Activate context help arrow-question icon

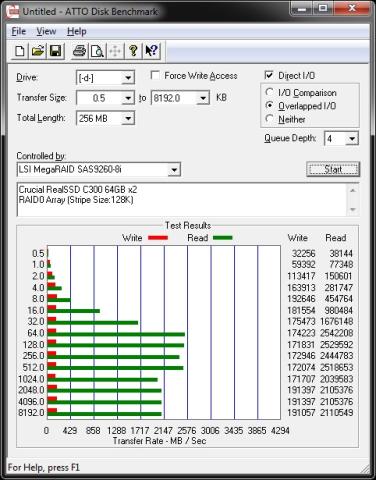click(151, 52)
